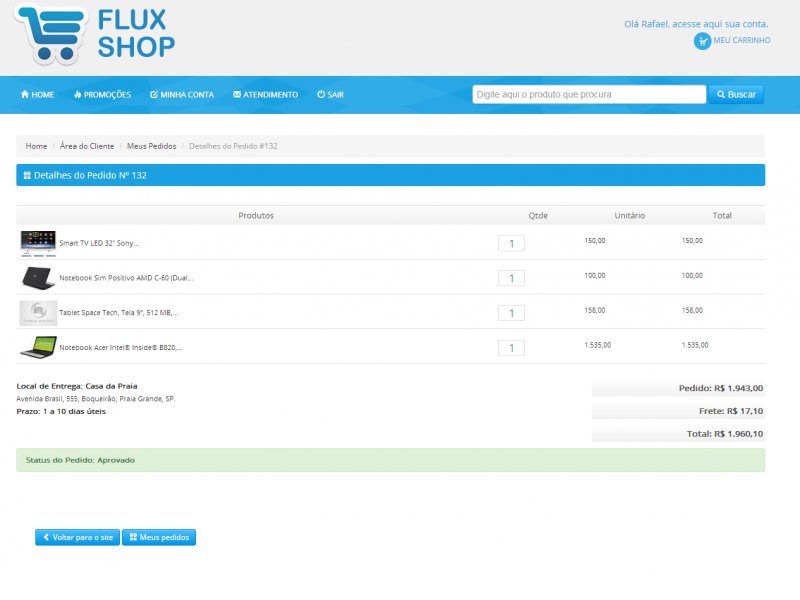This screenshot has height=600, width=800.
Task: Click the Tablet Space Tech placeholder image
Action: tap(38, 313)
